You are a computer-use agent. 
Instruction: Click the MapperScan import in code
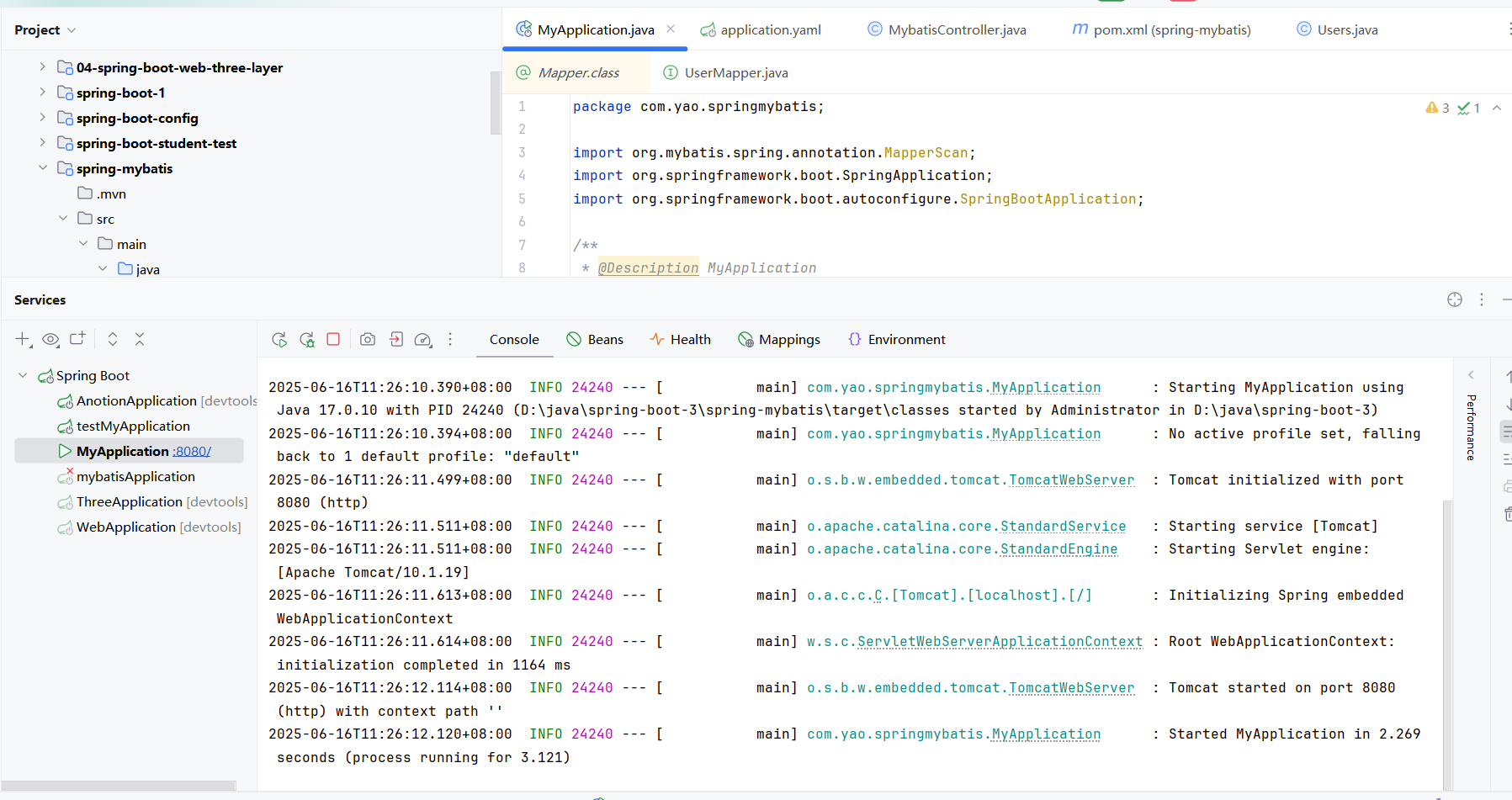pos(926,152)
